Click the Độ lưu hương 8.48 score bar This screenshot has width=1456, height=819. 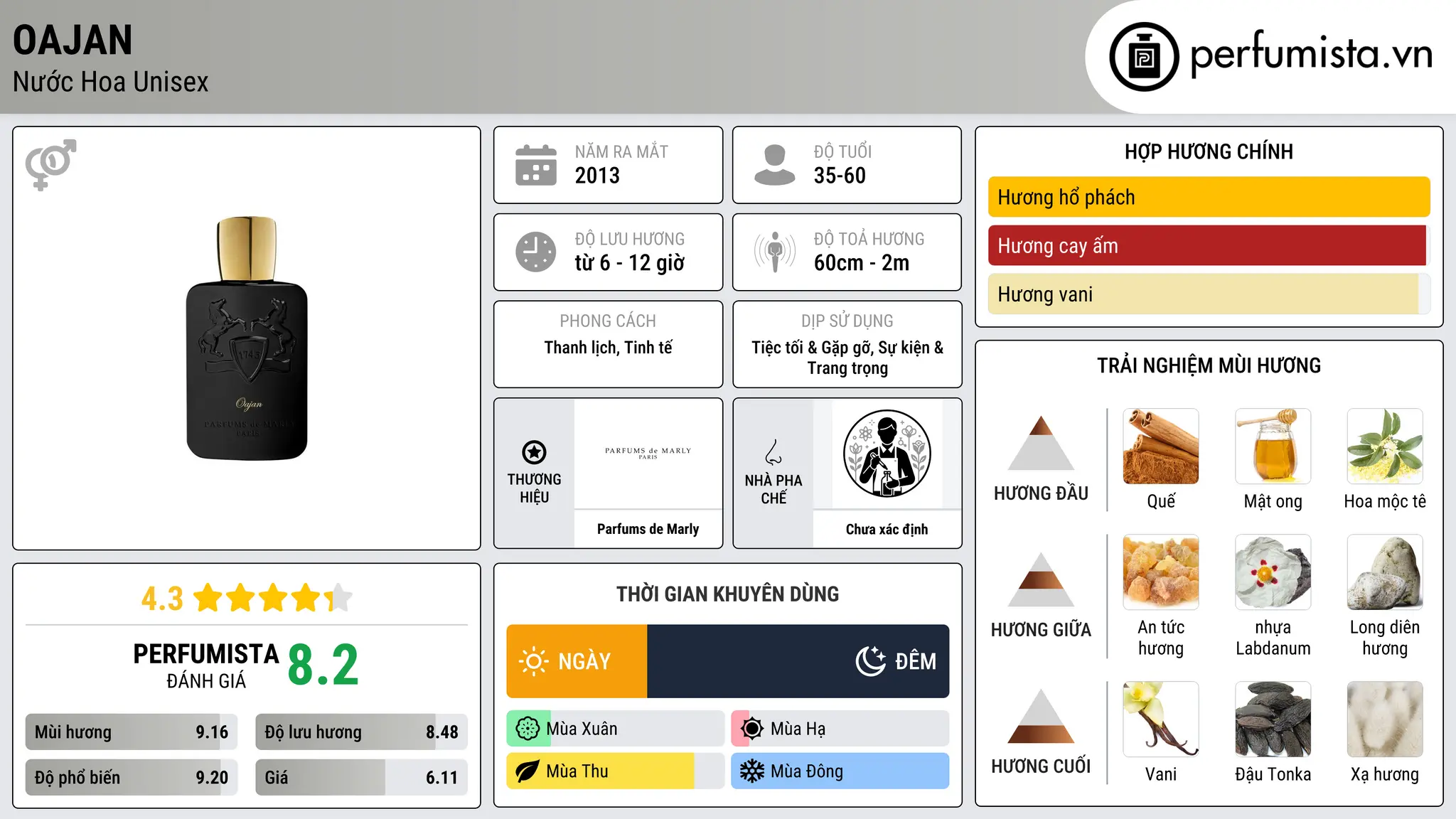tap(361, 732)
